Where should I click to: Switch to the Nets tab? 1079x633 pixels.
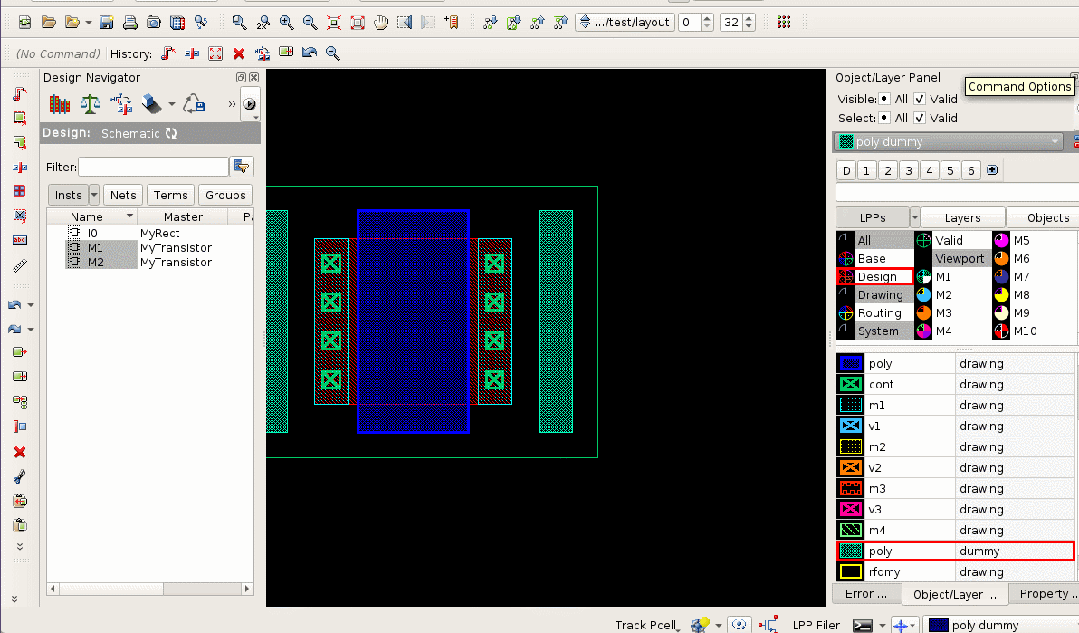(x=123, y=195)
